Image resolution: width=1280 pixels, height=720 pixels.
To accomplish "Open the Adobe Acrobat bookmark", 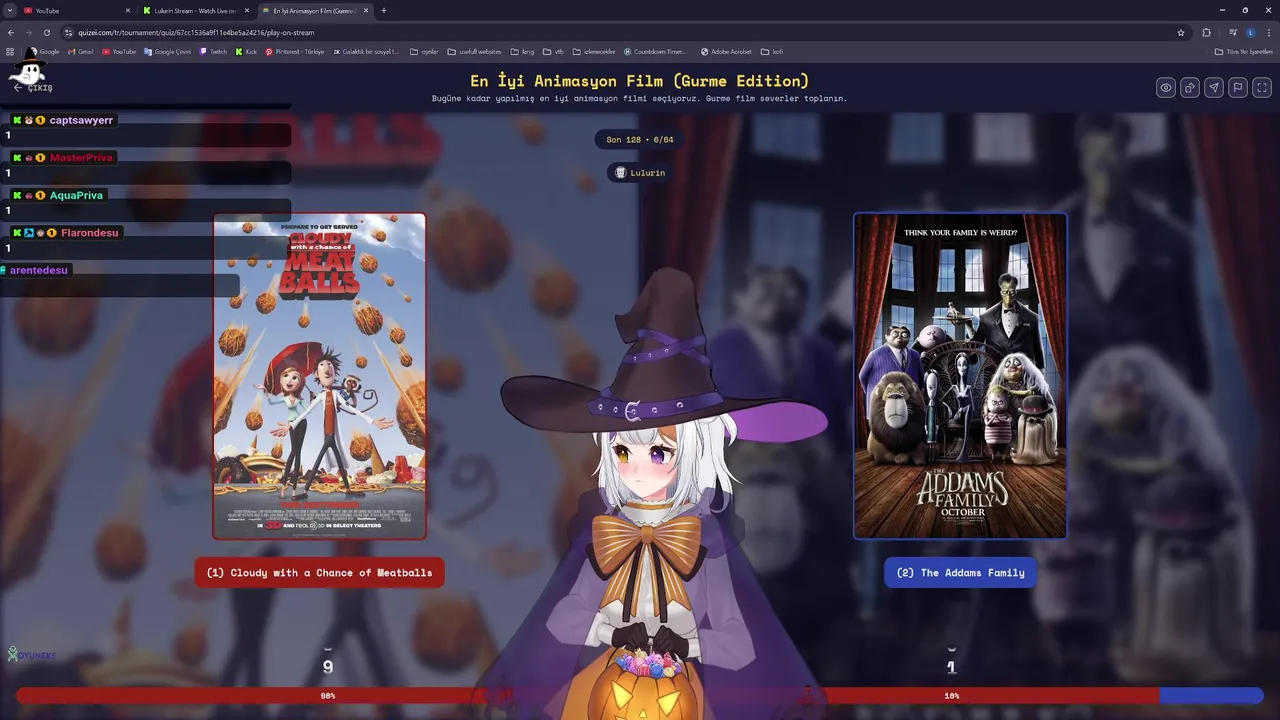I will point(726,51).
